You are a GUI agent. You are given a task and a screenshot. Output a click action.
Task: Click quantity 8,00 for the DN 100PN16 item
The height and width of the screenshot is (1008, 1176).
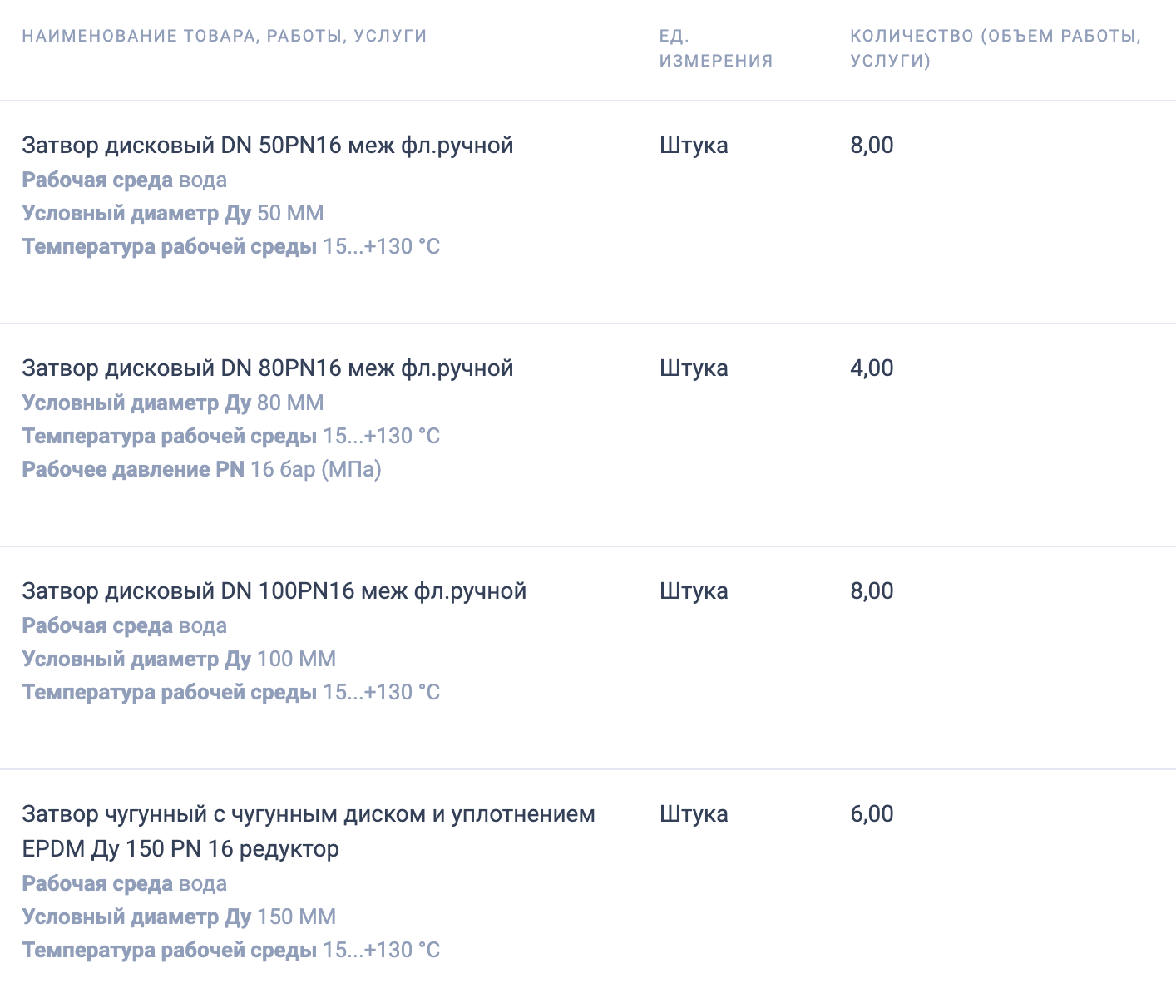[x=872, y=591]
